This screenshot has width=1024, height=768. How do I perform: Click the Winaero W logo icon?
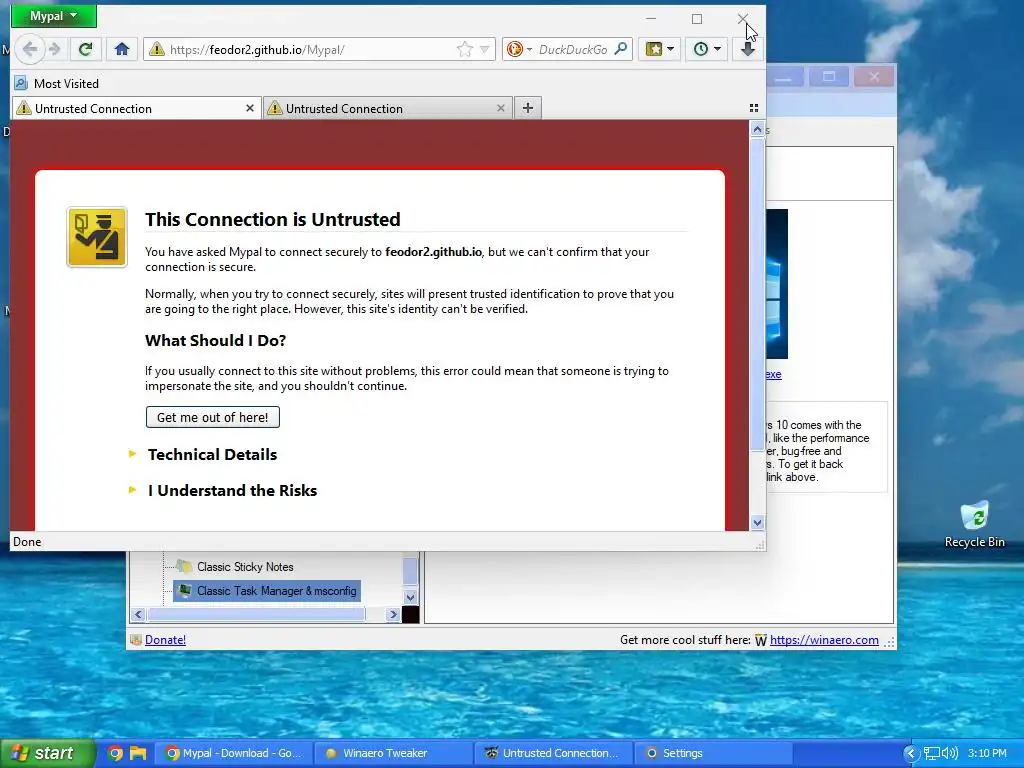pos(761,640)
